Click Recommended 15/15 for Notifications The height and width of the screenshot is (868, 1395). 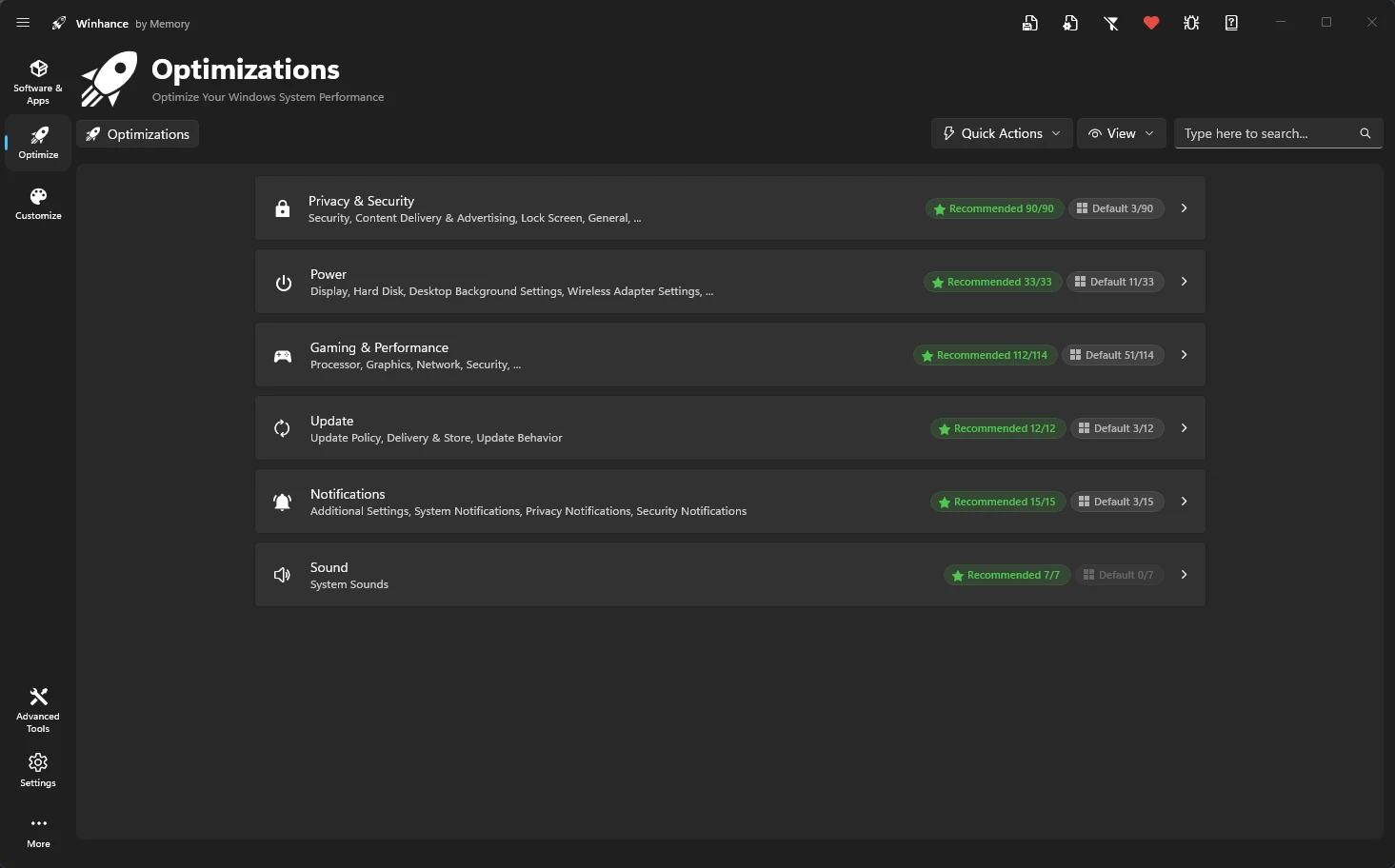tap(997, 502)
